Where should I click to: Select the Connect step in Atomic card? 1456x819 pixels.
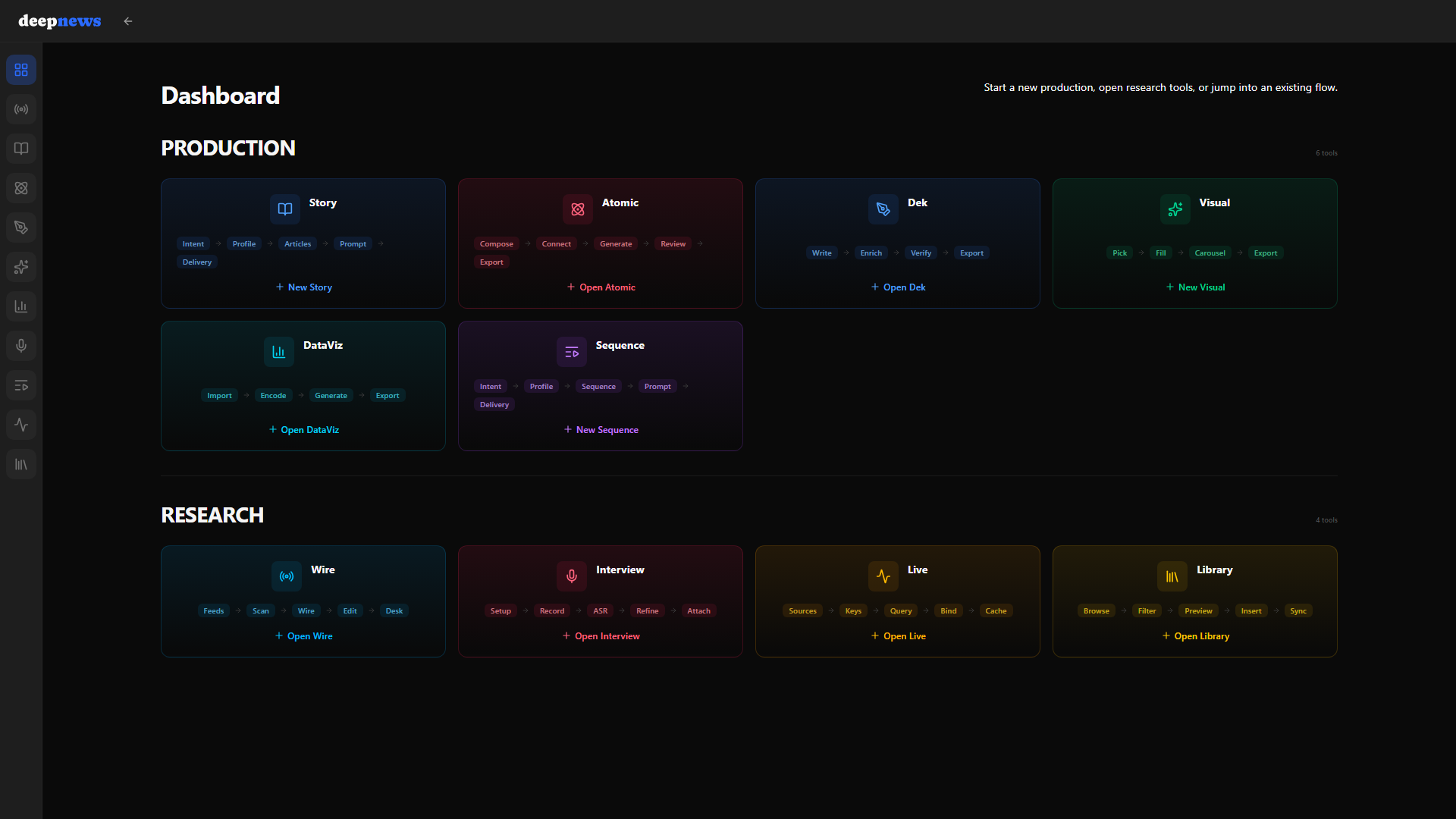(x=556, y=244)
